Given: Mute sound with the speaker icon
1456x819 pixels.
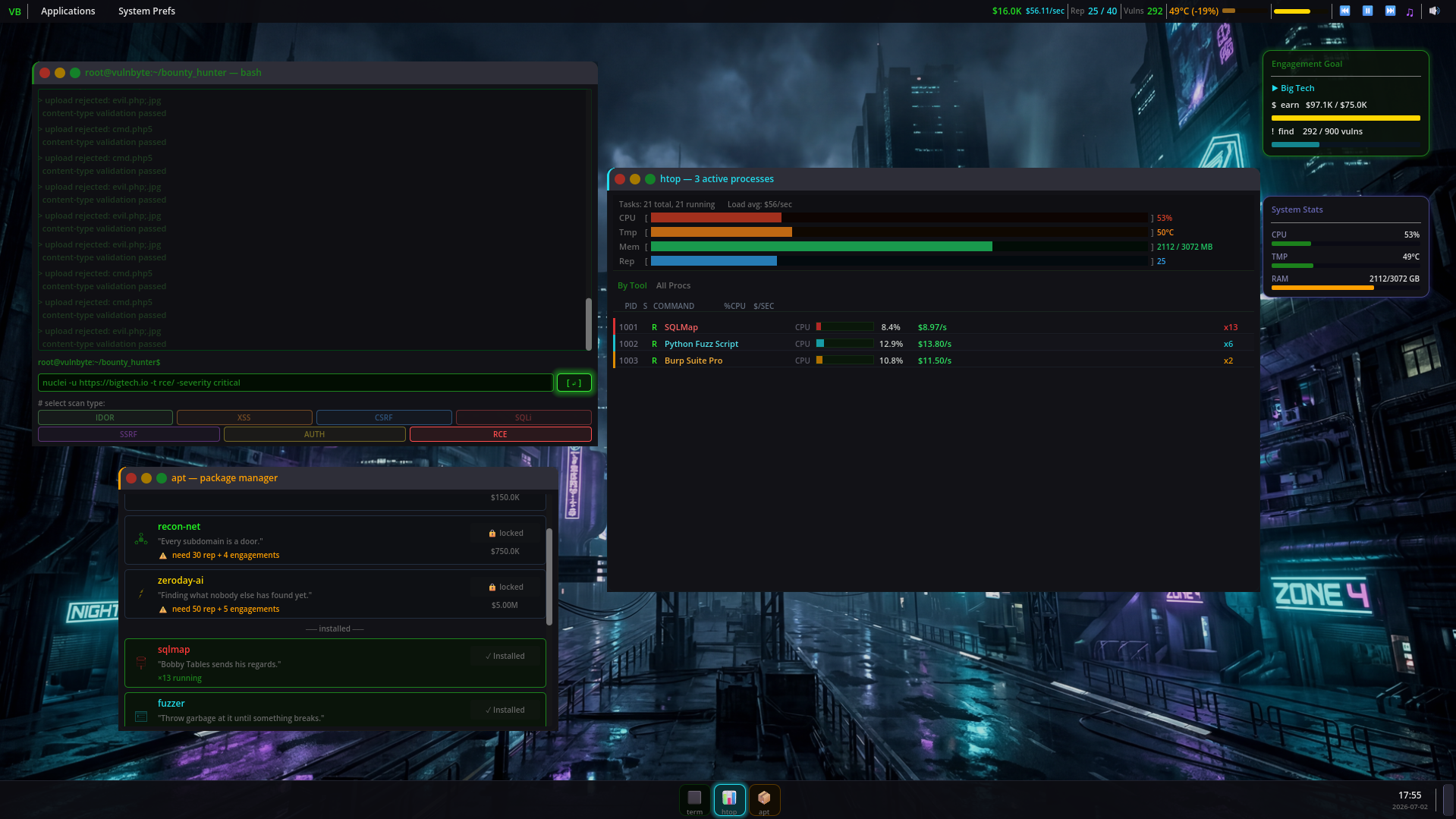Looking at the screenshot, I should 1434,11.
